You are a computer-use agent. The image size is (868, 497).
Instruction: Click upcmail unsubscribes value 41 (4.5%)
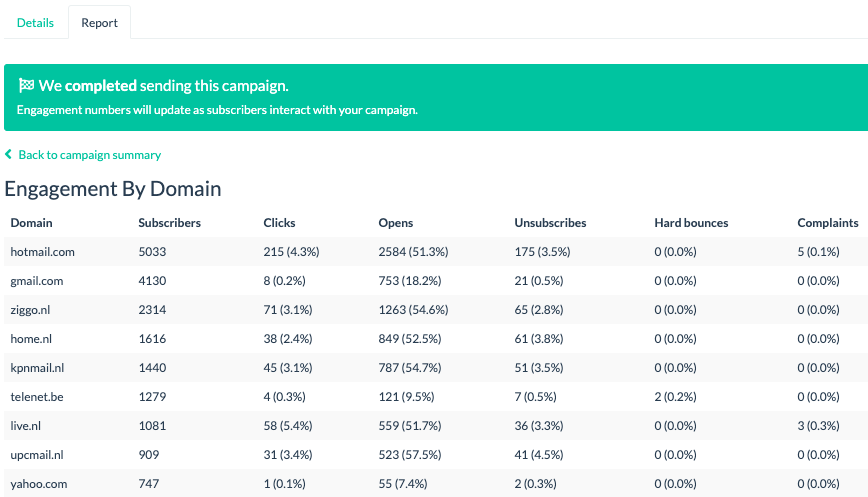(x=539, y=455)
